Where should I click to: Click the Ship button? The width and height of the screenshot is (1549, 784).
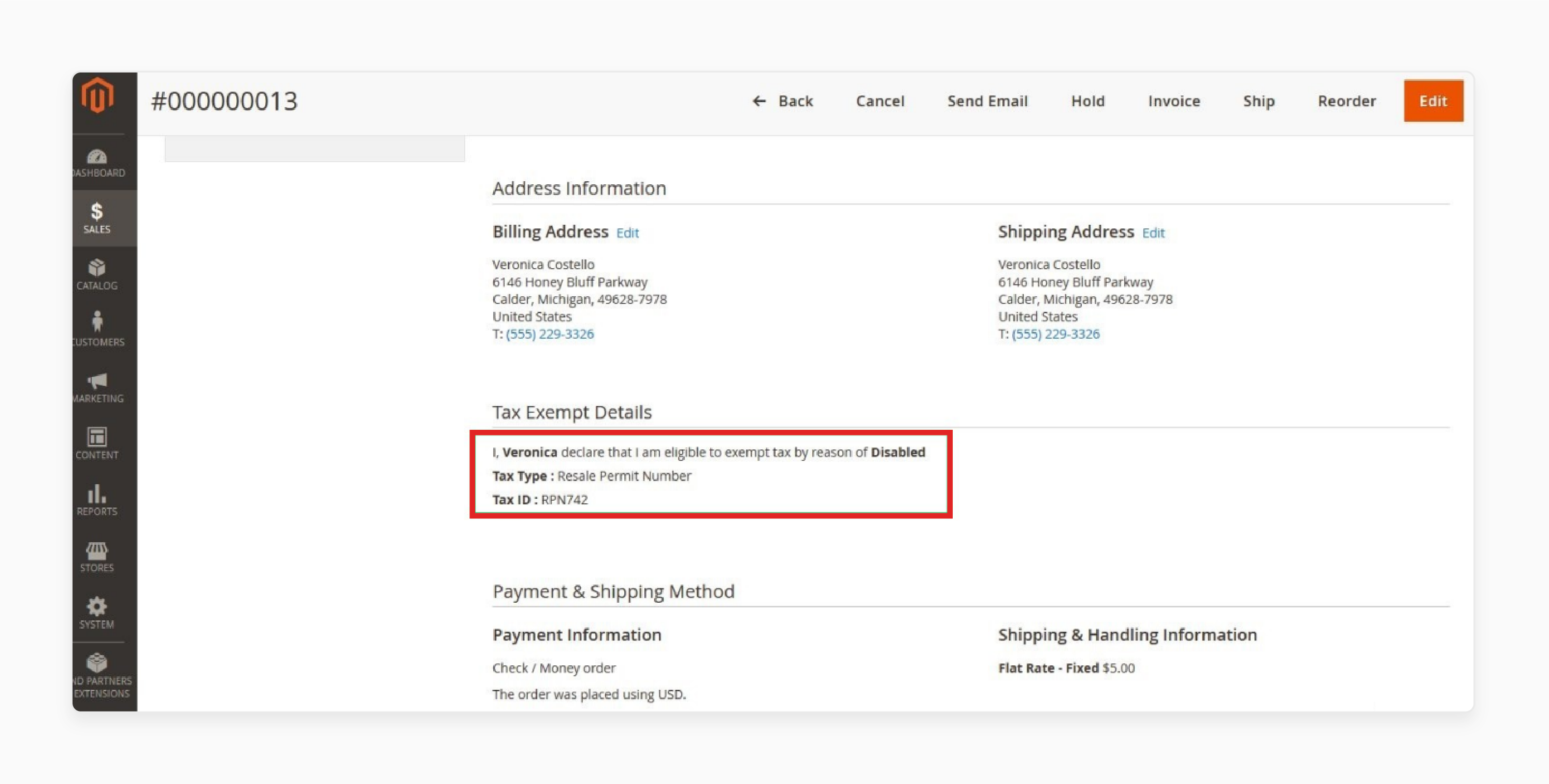[1258, 101]
